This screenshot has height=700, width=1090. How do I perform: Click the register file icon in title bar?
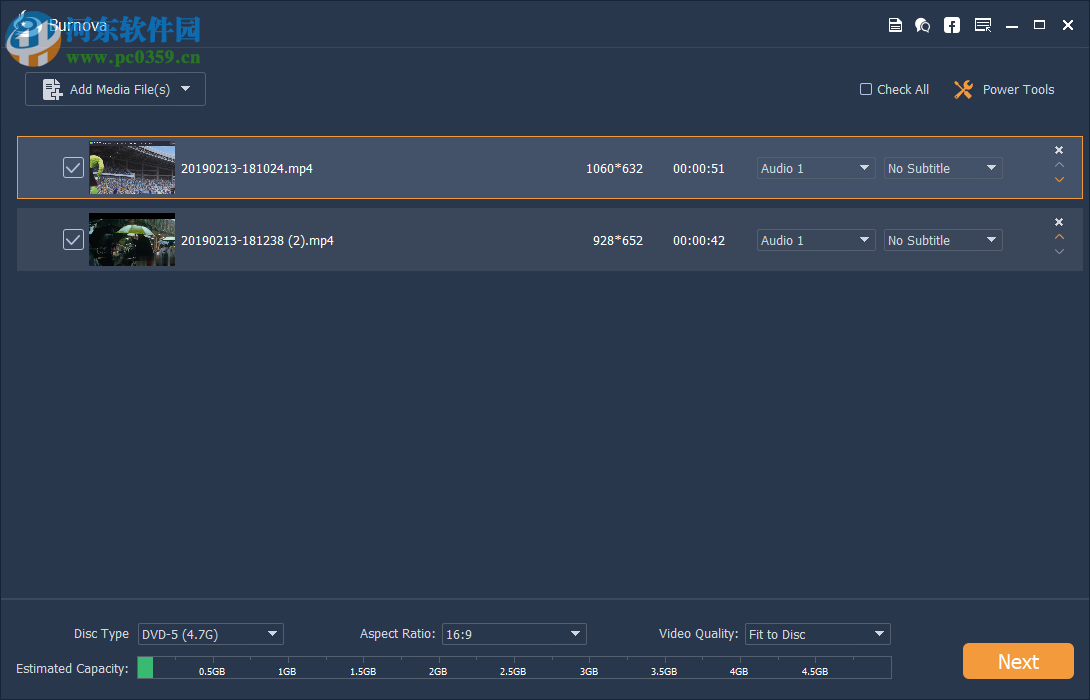pos(895,25)
